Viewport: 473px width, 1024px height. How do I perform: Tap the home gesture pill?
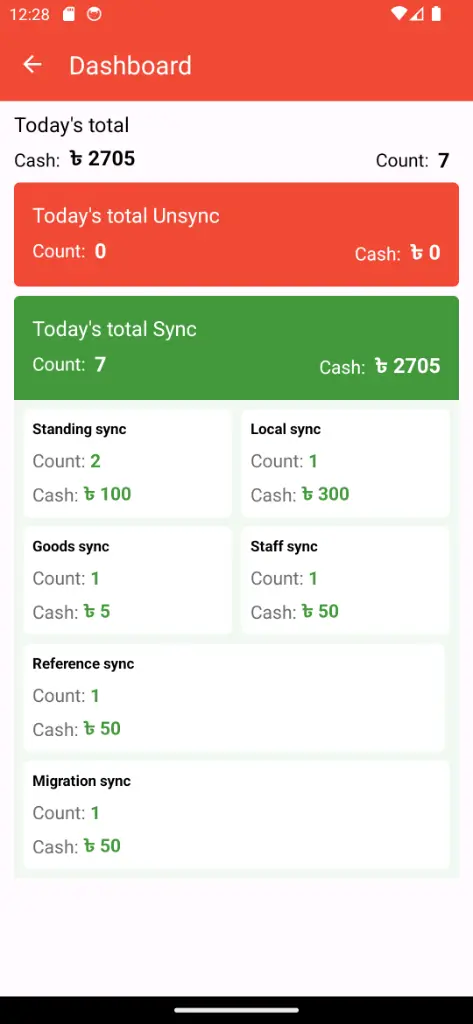pyautogui.click(x=236, y=1010)
